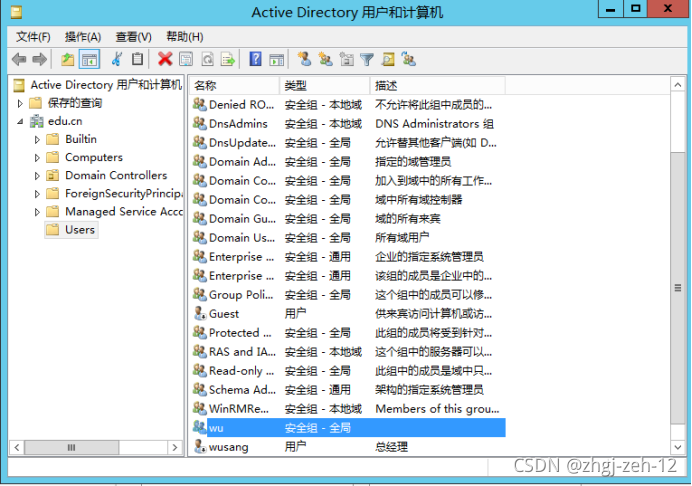The width and height of the screenshot is (692, 486).
Task: Select the Domain Ad... group row
Action: click(x=347, y=162)
